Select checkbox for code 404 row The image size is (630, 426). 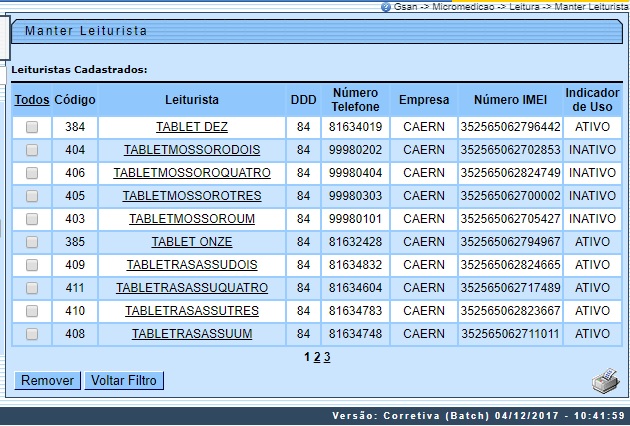pos(32,150)
